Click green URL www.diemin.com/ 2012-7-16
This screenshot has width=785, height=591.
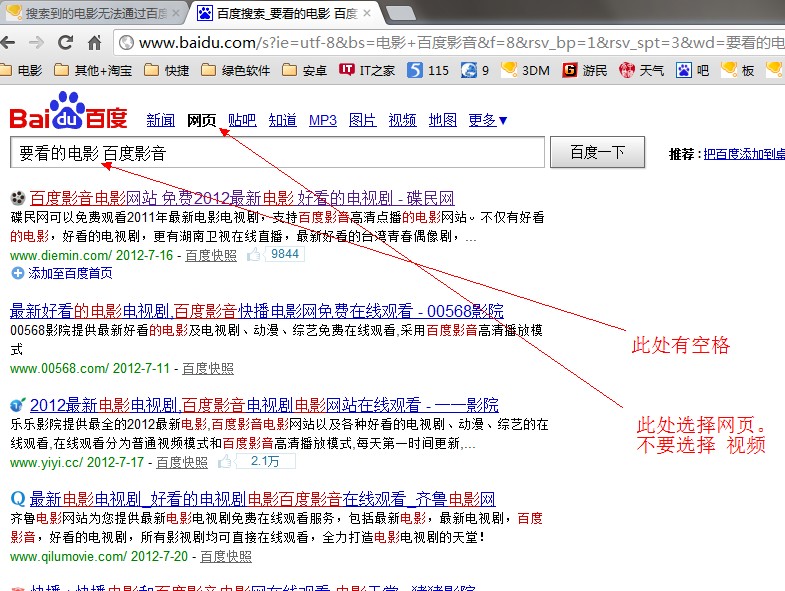pos(91,255)
